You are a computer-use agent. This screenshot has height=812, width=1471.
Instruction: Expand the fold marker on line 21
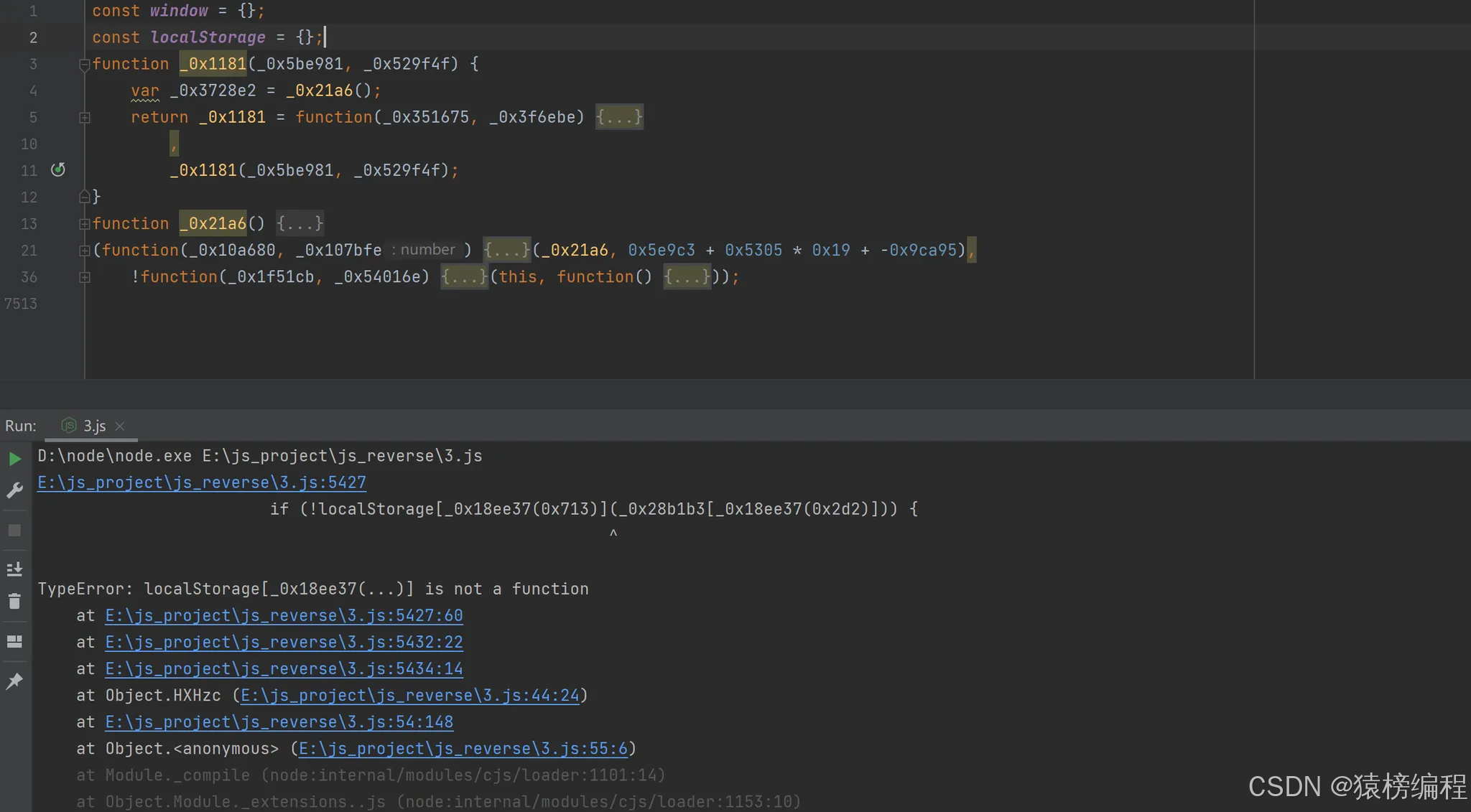click(x=84, y=251)
